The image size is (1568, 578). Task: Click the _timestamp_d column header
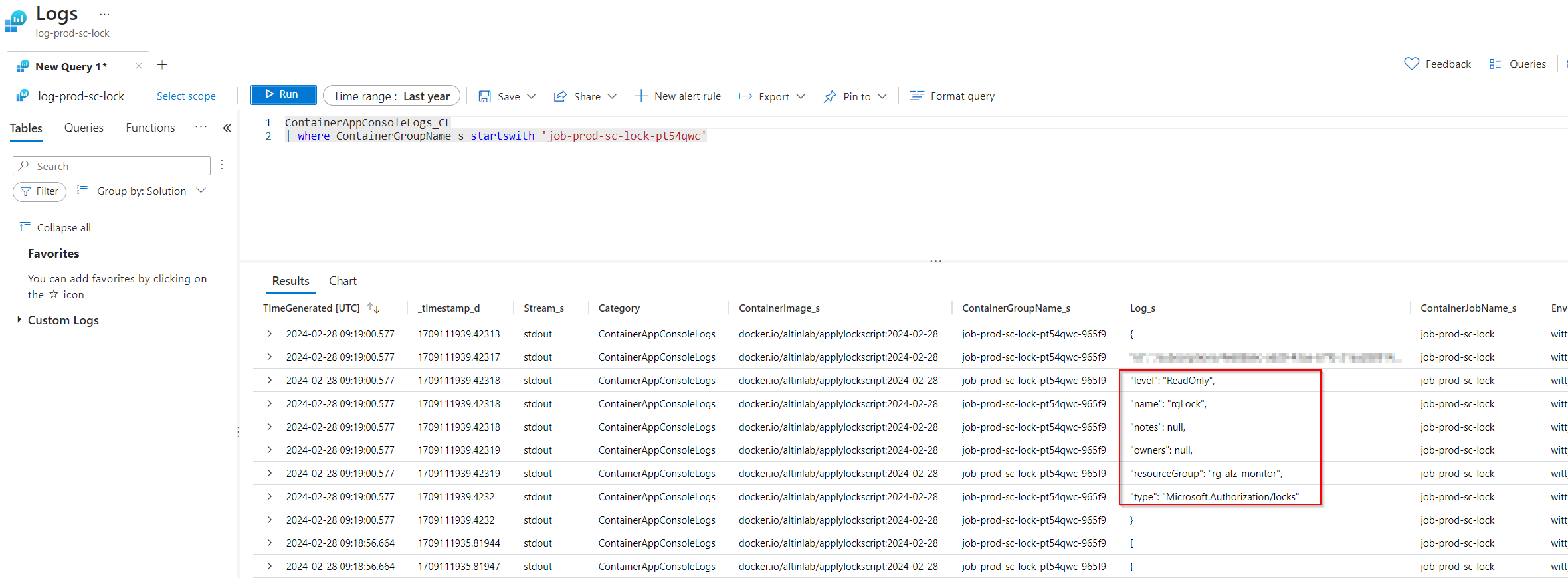[448, 308]
